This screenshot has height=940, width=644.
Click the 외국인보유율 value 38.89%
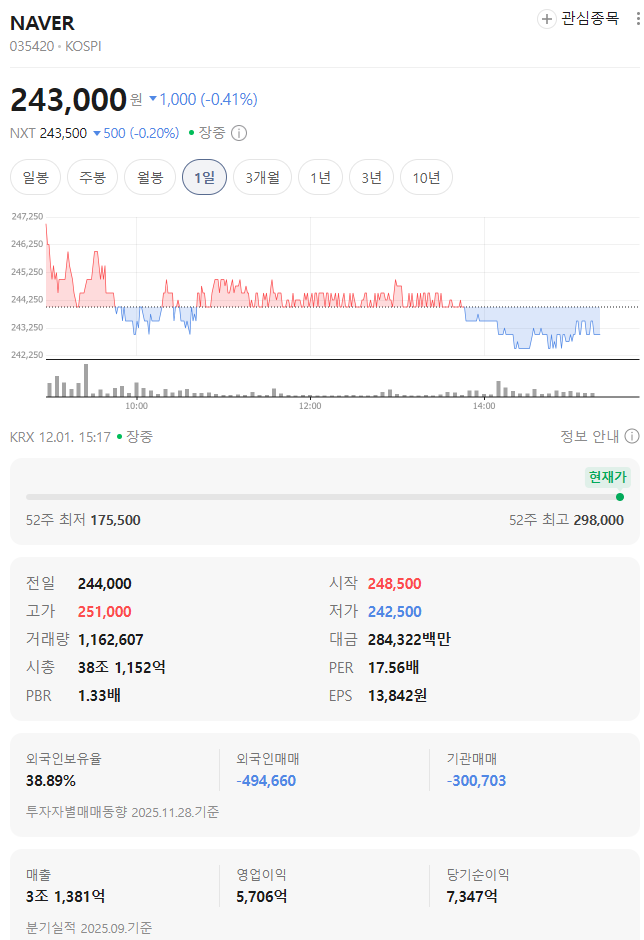tap(50, 781)
